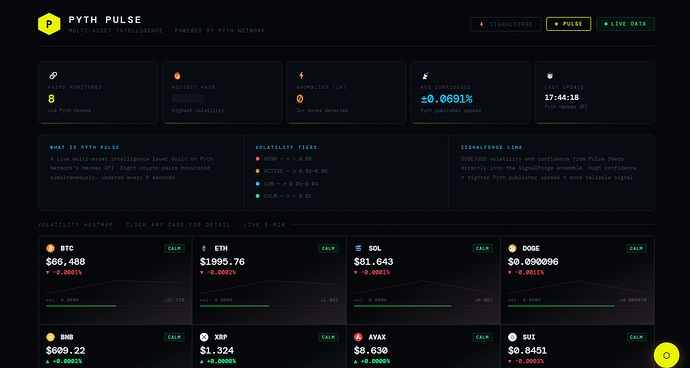690x368 pixels.
Task: Click the SOL sparkline chart
Action: [x=423, y=287]
